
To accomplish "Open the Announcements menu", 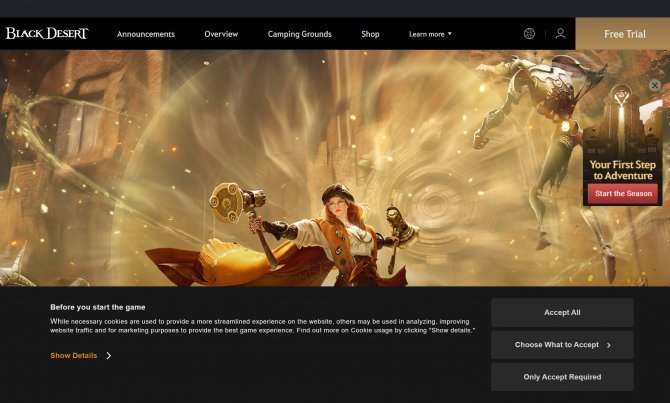I will pos(146,34).
